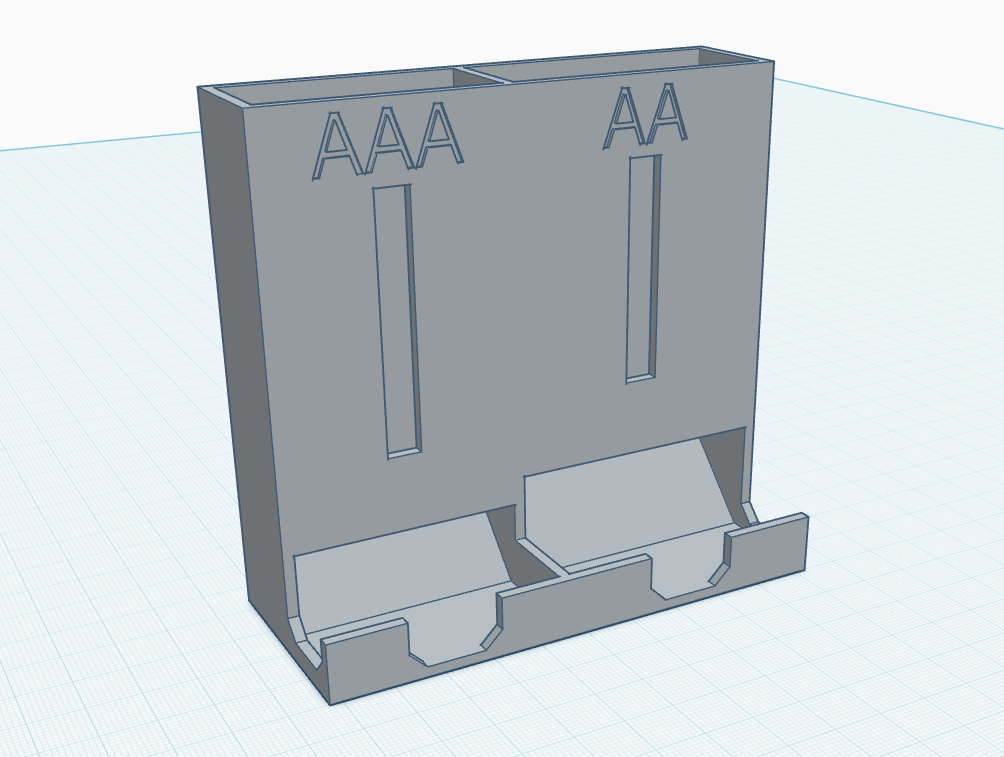Click the vertical slot below the AAA label
Screen dimensions: 1004x757
click(397, 320)
